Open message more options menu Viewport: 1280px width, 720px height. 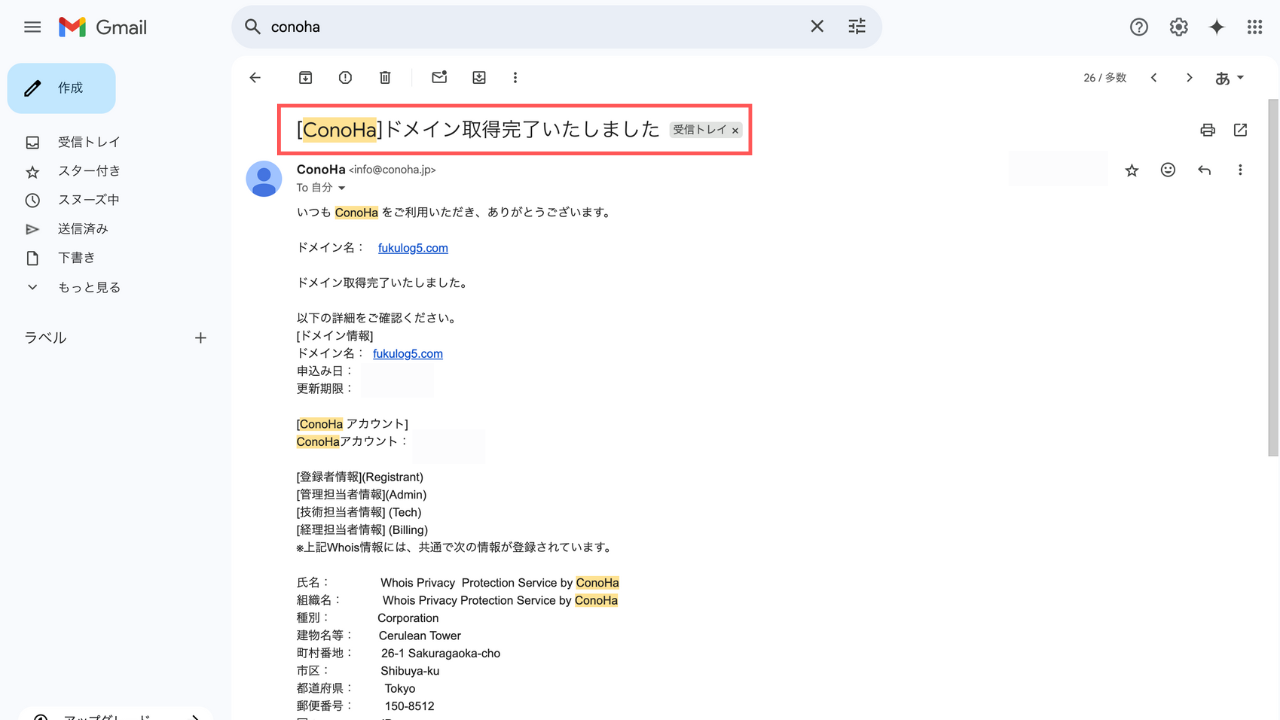pos(1240,170)
